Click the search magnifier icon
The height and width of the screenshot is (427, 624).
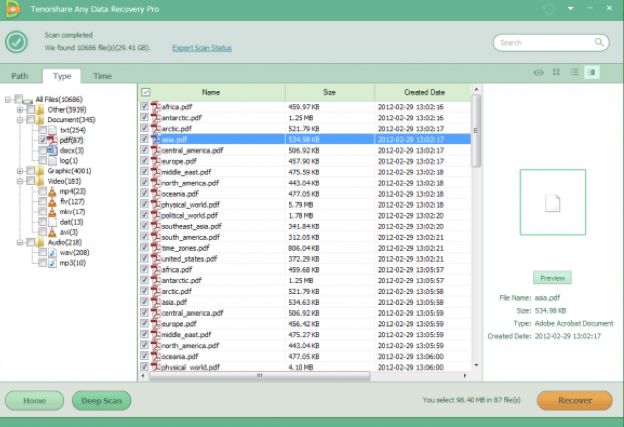coord(599,43)
